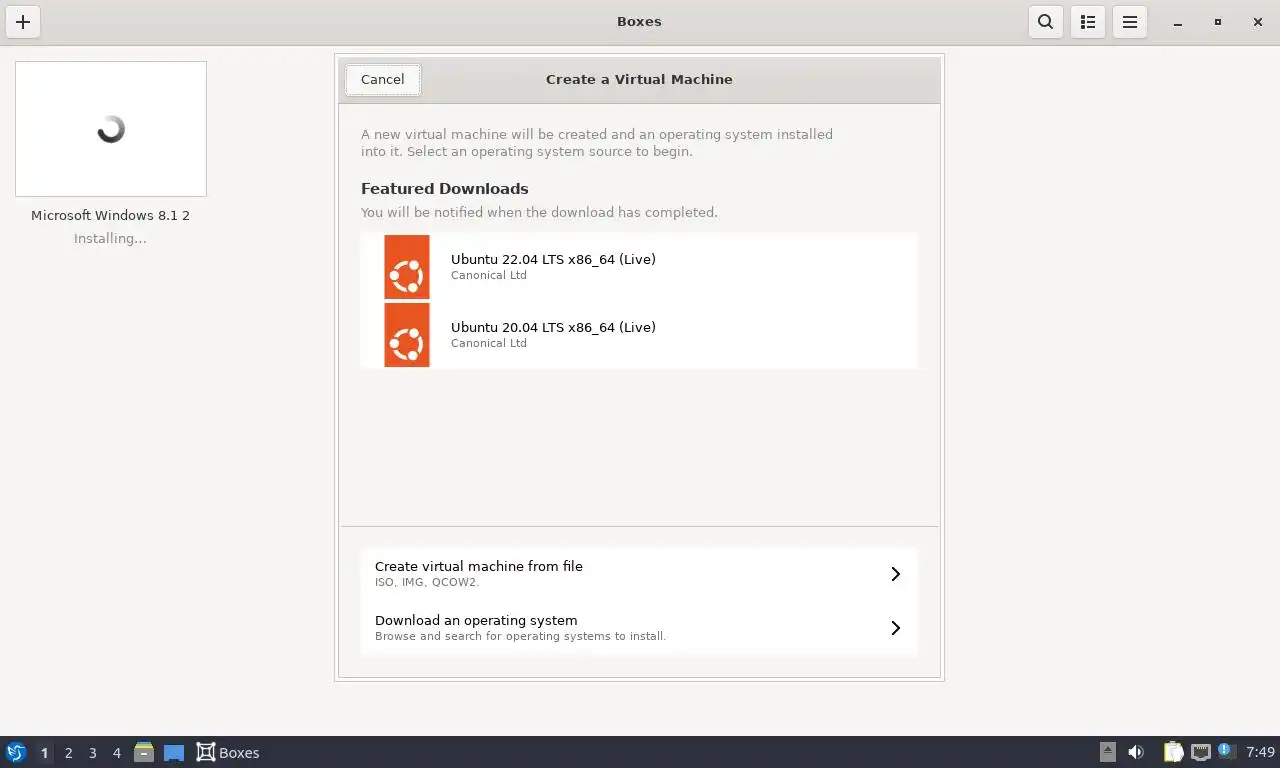Open the network tray icon
This screenshot has height=768, width=1280.
(1201, 752)
